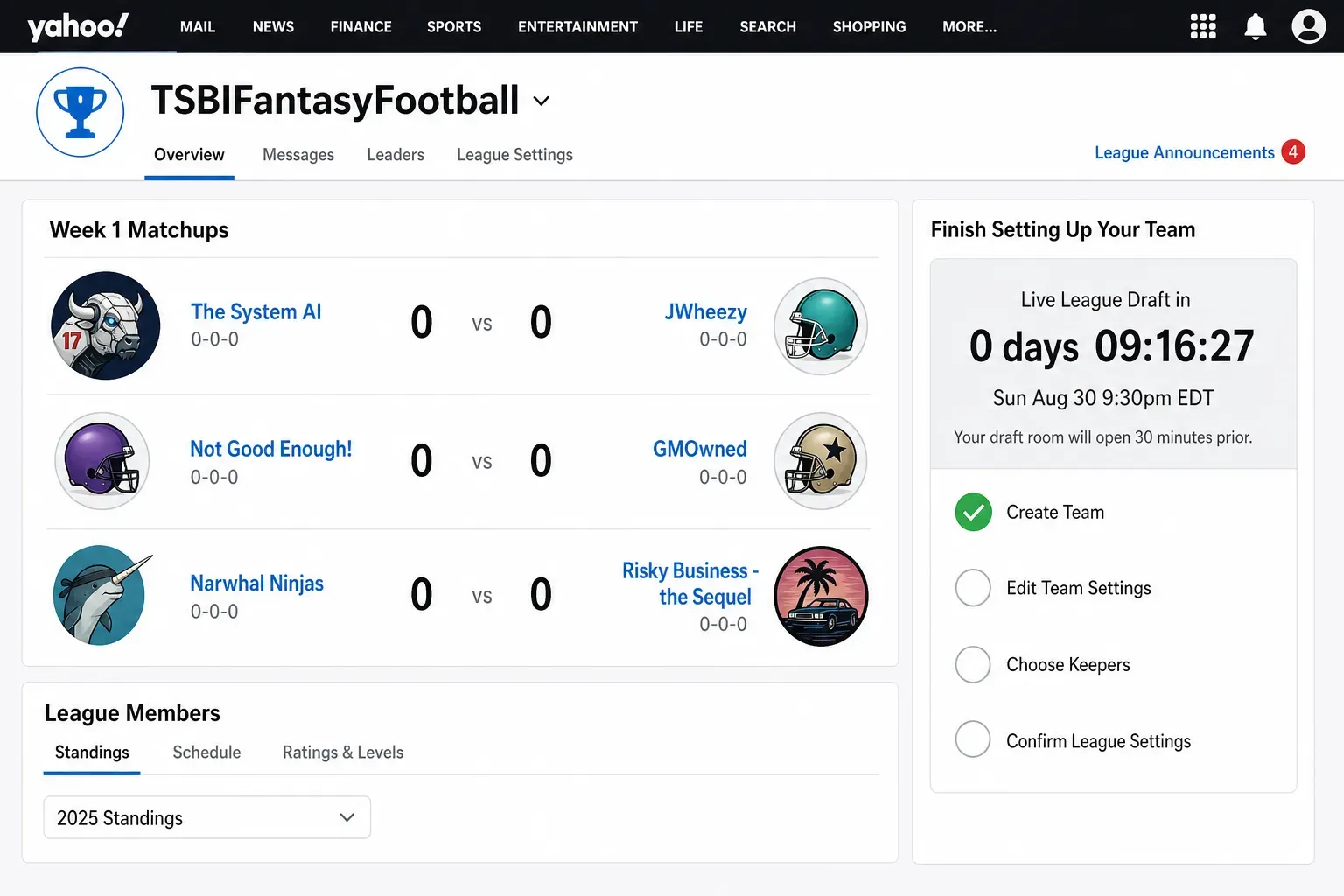Select the Standings tab under League Members
Viewport: 1344px width, 896px height.
click(x=92, y=752)
